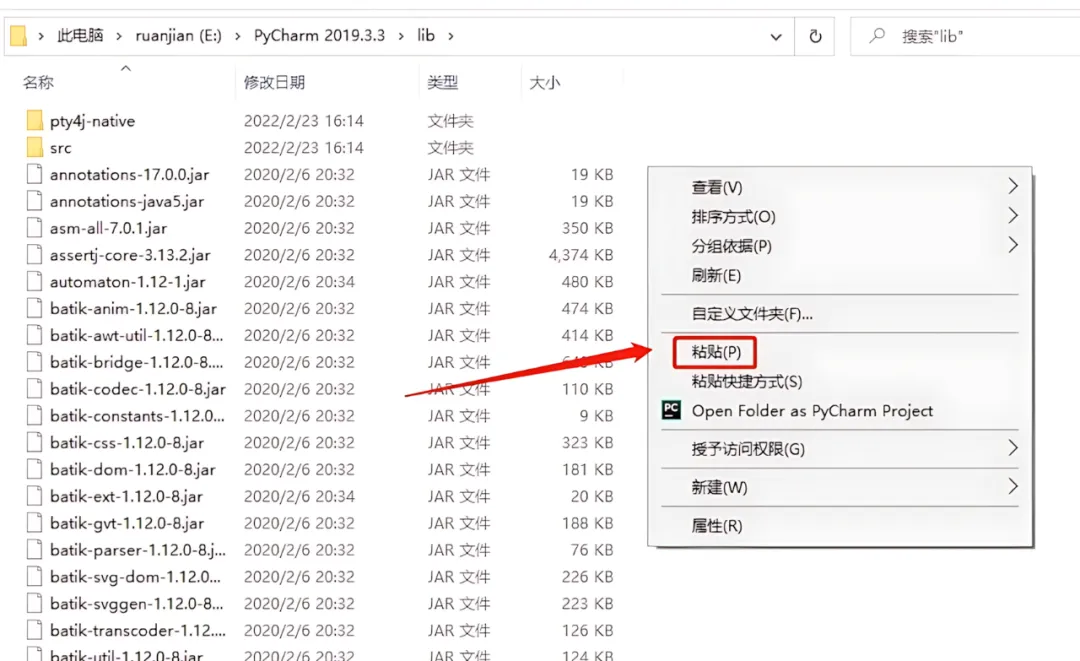Click file icon of batik-gvt-1.12.0-8.jar
Image resolution: width=1080 pixels, height=661 pixels.
[34, 523]
